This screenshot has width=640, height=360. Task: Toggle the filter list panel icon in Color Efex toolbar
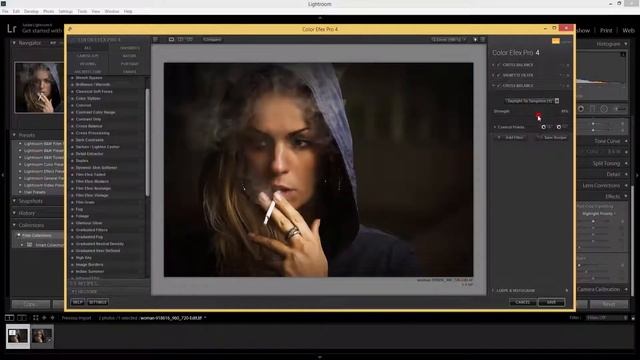[156, 40]
